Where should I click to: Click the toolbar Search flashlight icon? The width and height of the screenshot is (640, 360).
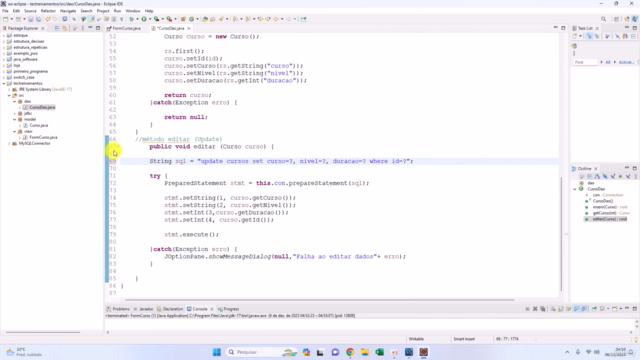click(x=221, y=19)
